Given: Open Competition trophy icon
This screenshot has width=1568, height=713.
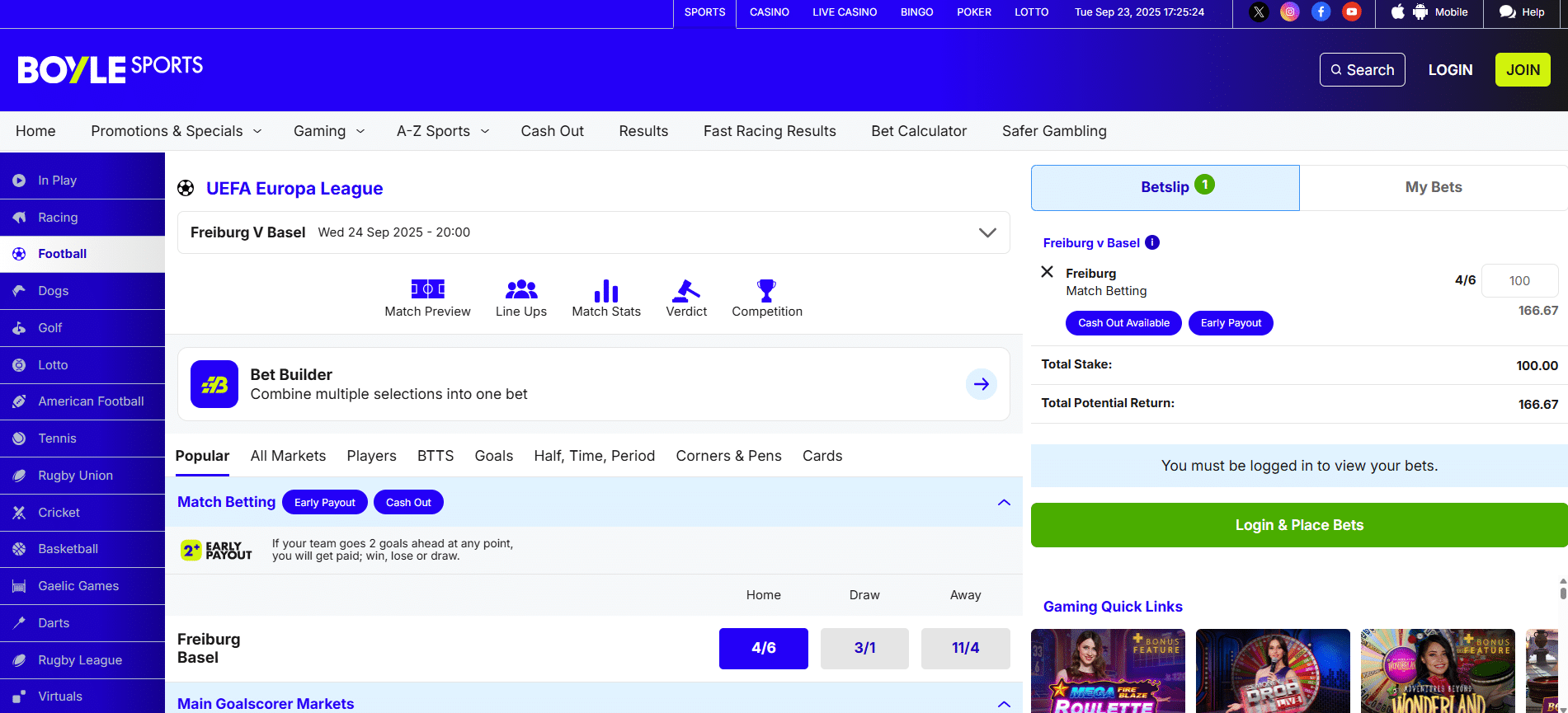Looking at the screenshot, I should (x=767, y=290).
